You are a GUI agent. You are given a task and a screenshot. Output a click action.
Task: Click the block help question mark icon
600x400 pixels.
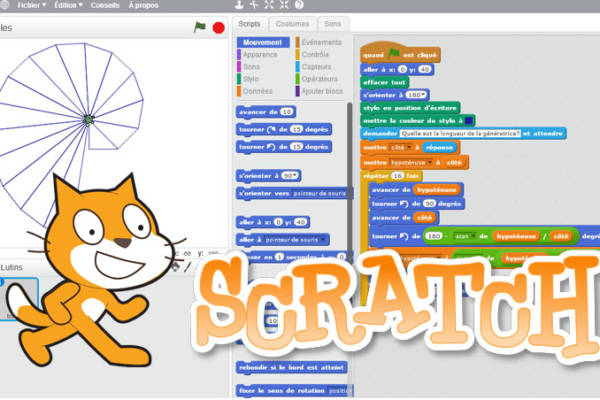pyautogui.click(x=299, y=5)
